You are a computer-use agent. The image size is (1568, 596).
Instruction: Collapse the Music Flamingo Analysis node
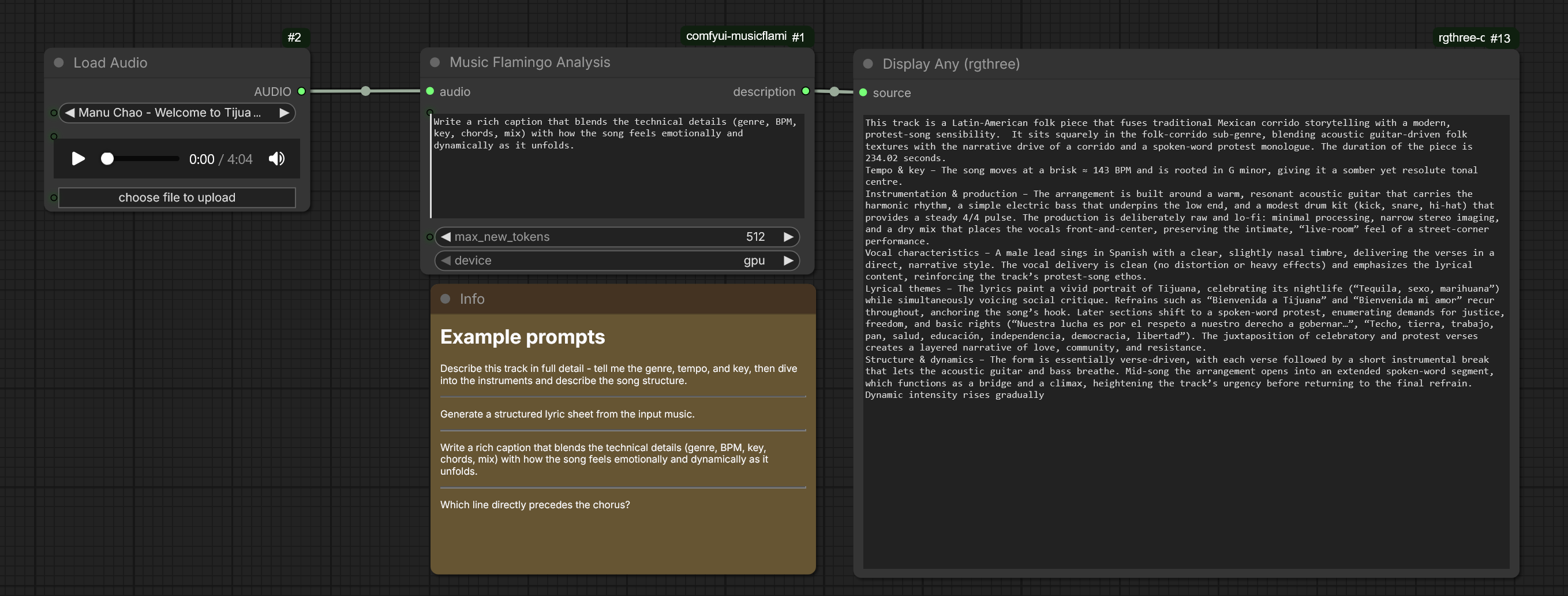pos(435,62)
